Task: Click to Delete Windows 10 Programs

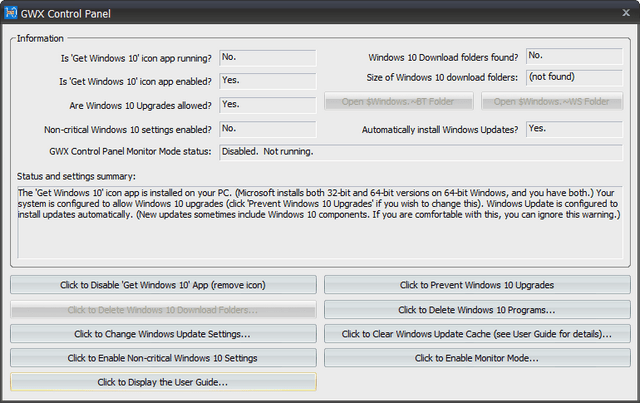Action: [477, 310]
